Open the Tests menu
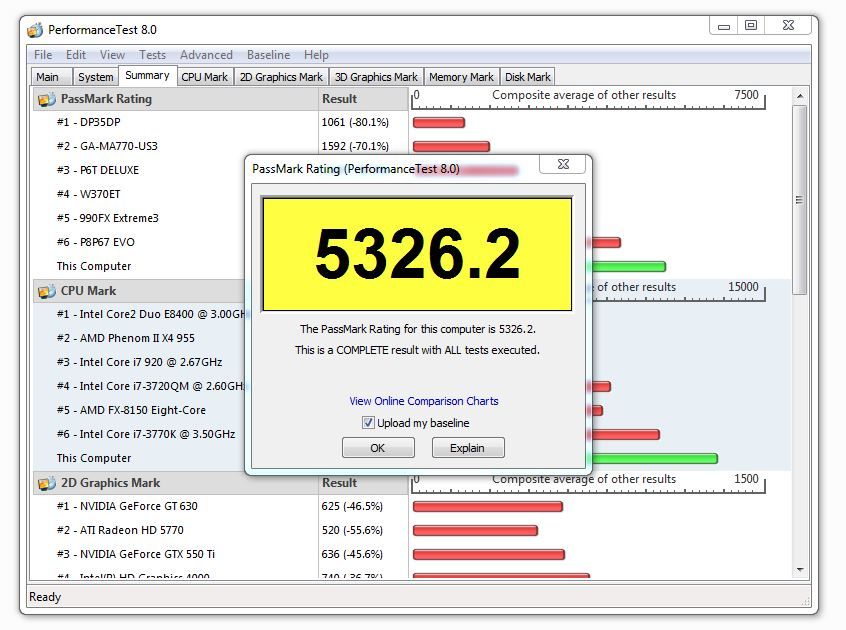This screenshot has width=846, height=630. [x=153, y=55]
